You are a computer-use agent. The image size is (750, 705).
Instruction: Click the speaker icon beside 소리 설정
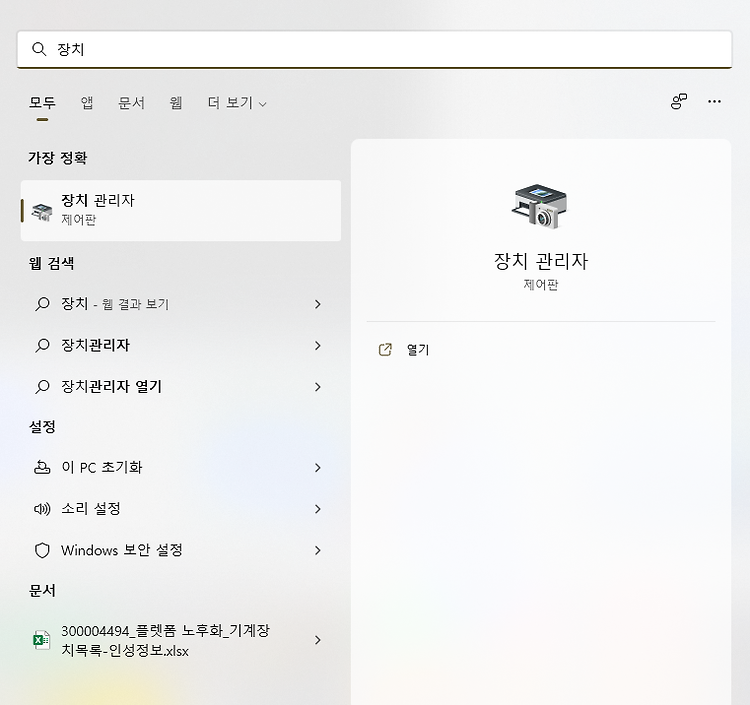tap(42, 509)
